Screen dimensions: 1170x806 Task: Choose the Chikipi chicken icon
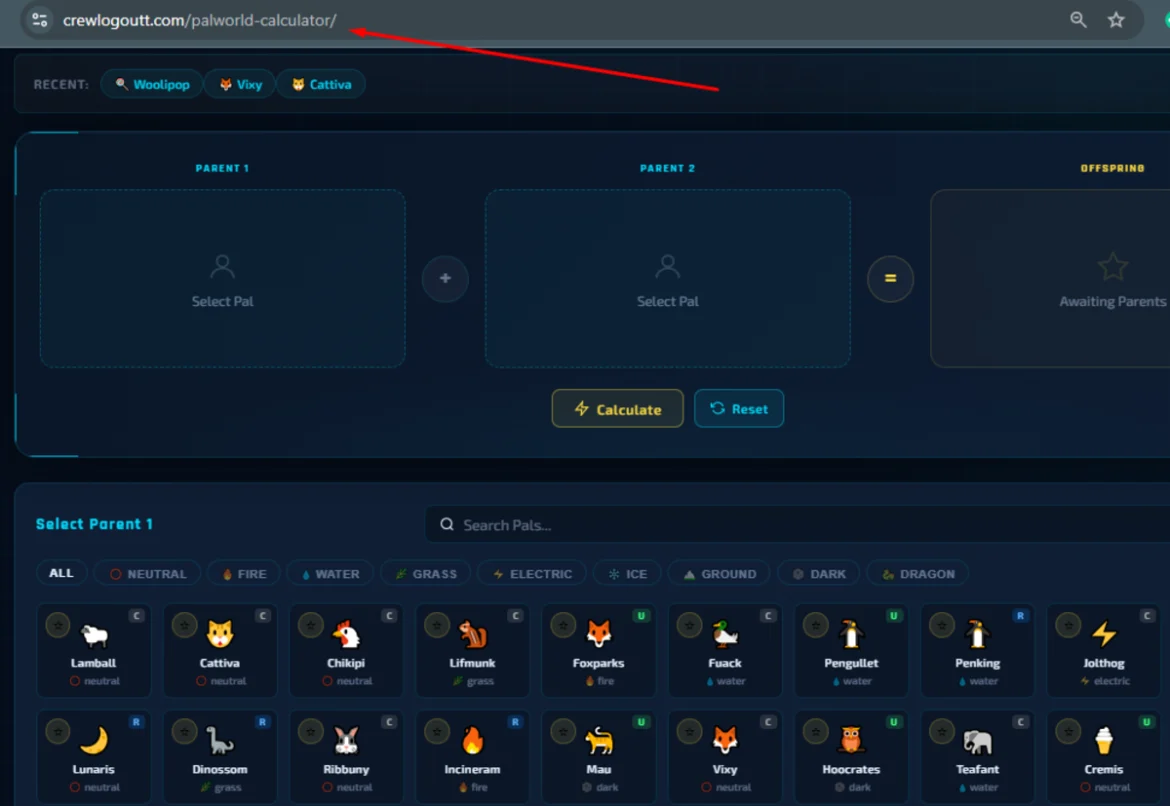[x=346, y=635]
